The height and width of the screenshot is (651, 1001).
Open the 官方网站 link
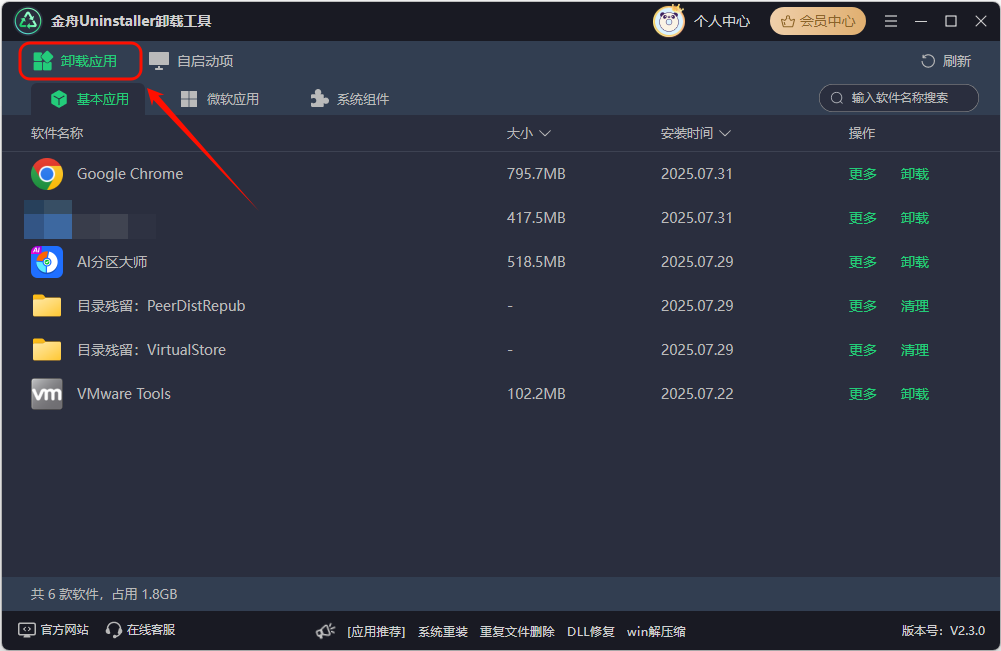(54, 630)
